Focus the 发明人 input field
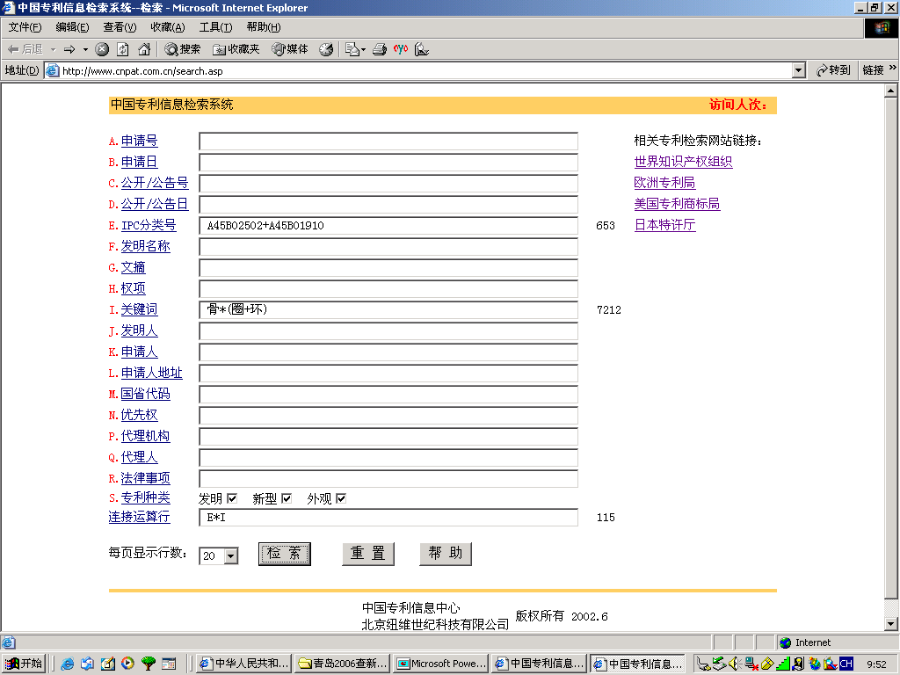 coord(389,331)
